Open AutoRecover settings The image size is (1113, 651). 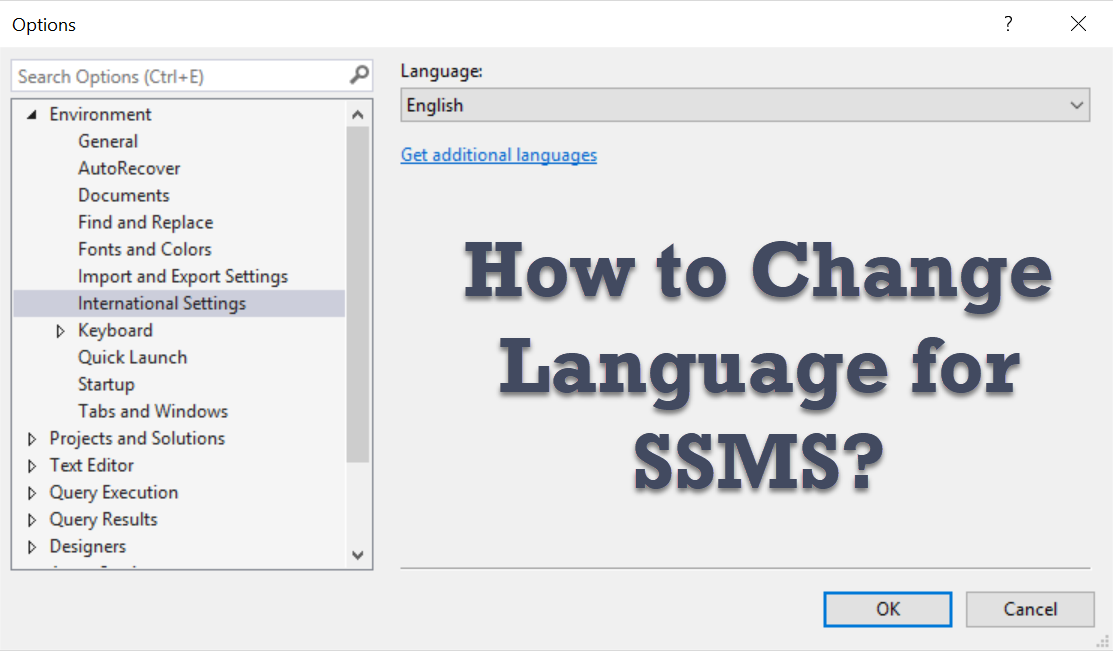click(x=129, y=169)
